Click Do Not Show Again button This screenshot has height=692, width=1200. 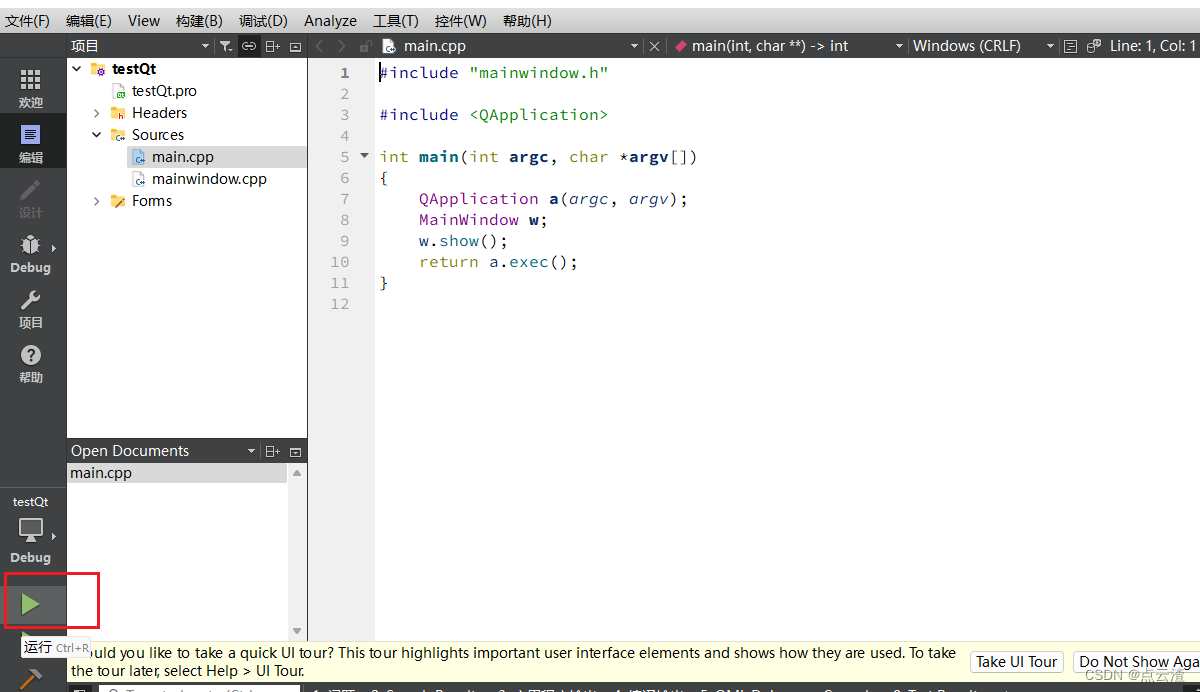(1137, 662)
